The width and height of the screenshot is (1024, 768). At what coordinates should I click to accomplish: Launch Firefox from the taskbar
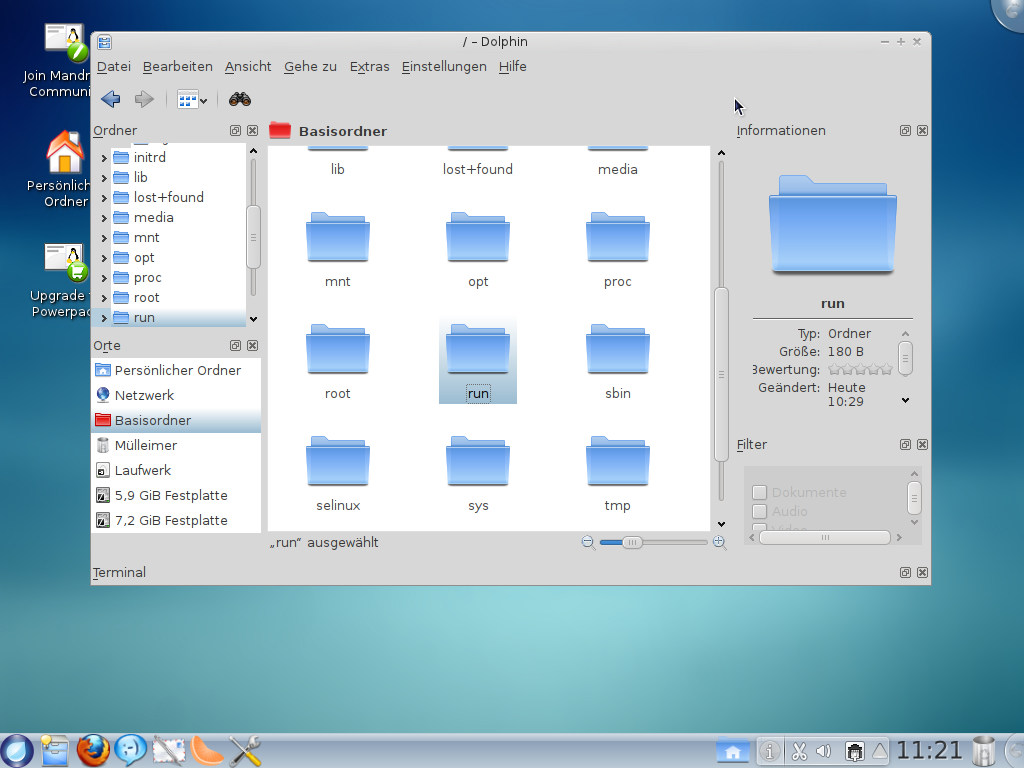tap(93, 749)
